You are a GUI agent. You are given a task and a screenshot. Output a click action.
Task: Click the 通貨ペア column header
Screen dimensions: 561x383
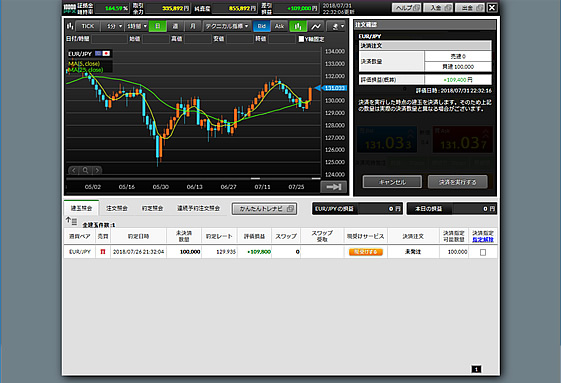80,236
